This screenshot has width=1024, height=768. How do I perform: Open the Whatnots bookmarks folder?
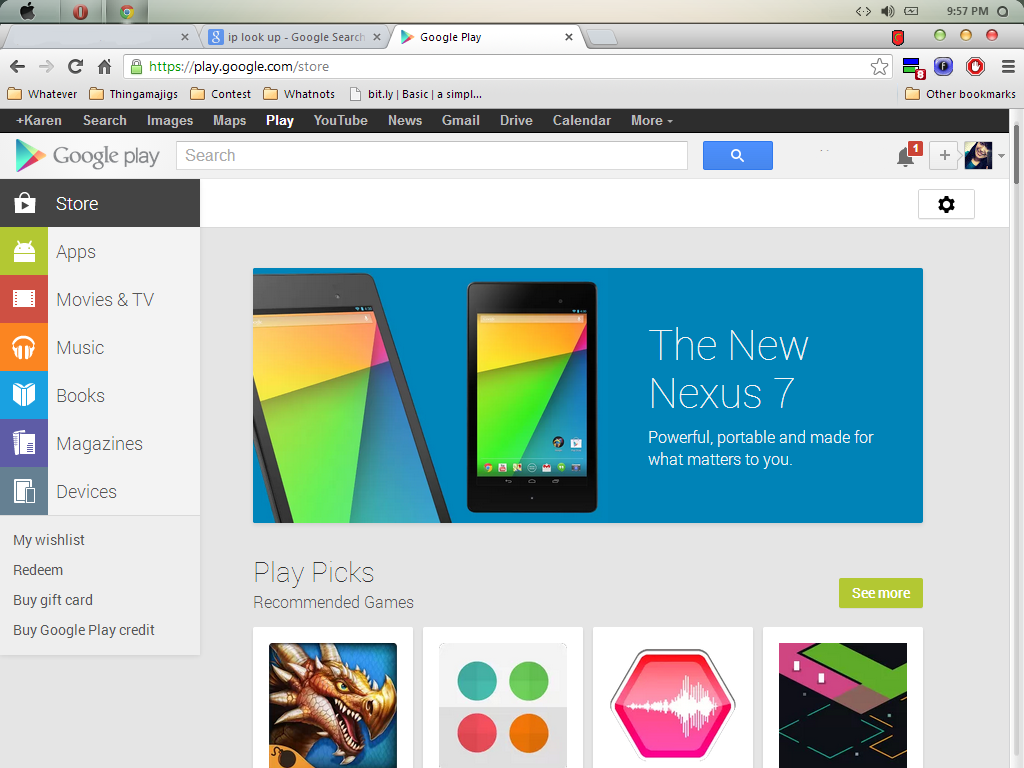pos(299,94)
